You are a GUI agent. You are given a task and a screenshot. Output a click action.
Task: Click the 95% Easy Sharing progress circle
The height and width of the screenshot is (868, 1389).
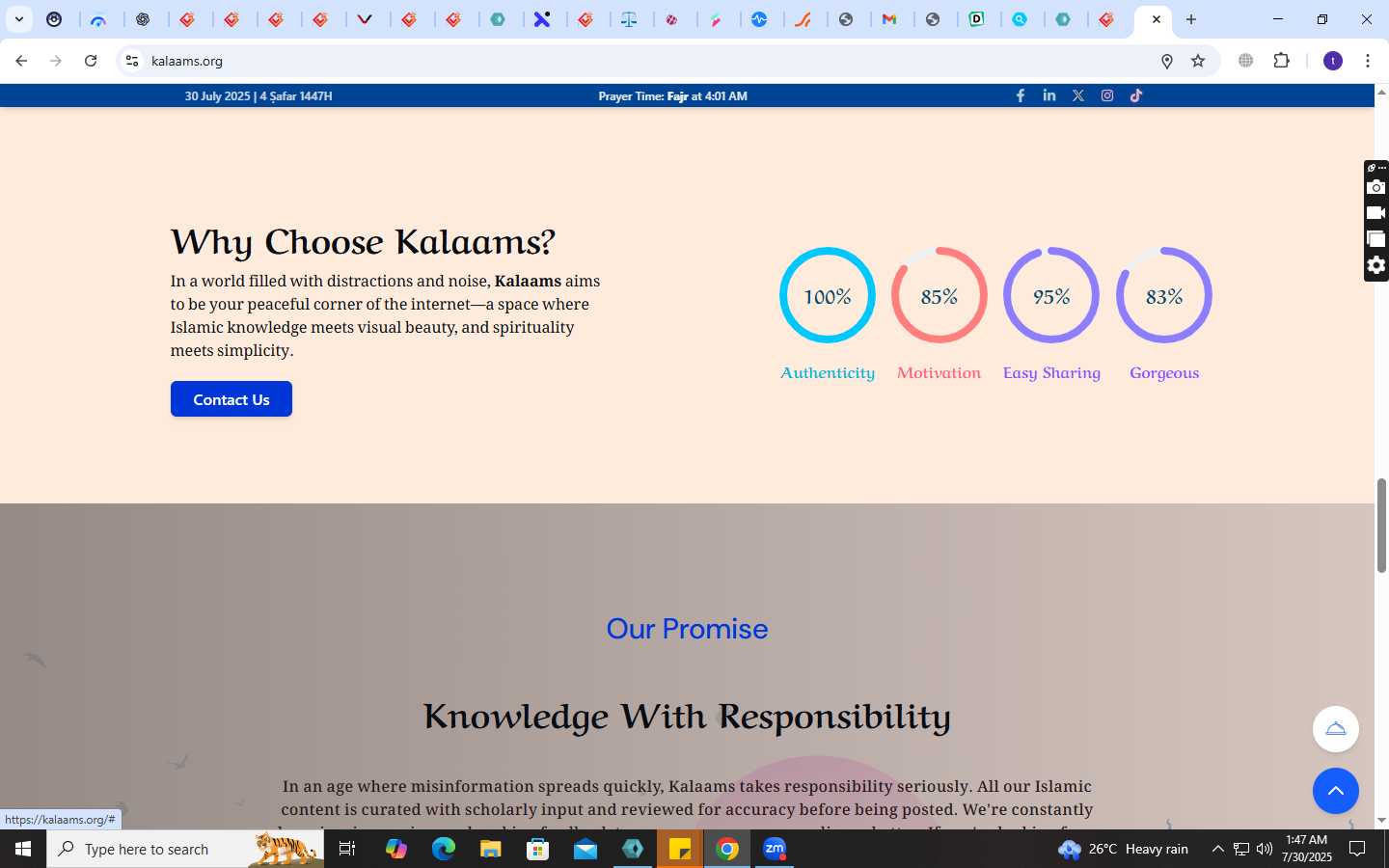coord(1051,295)
